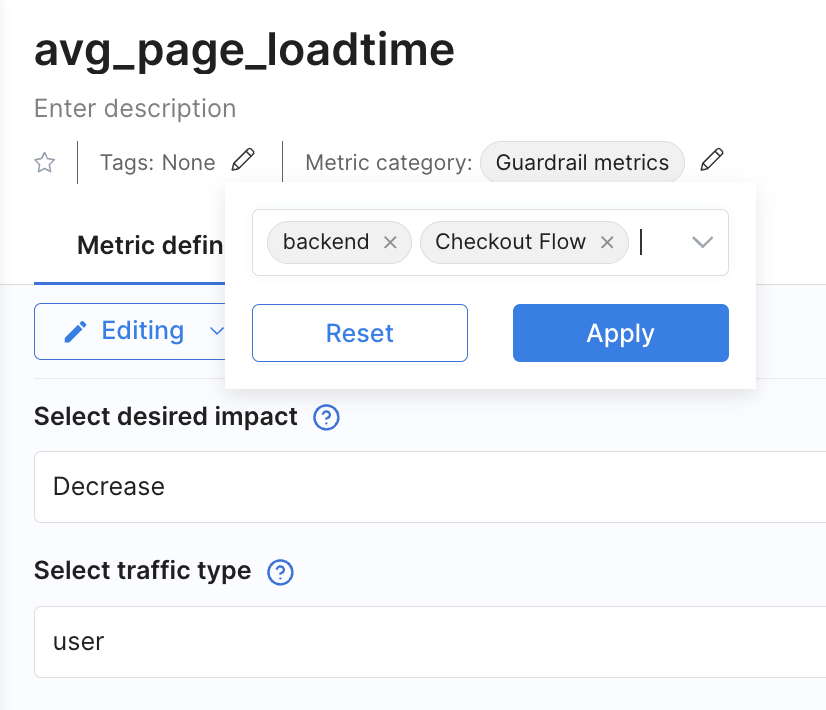This screenshot has height=710, width=826.
Task: Open help for Select desired impact
Action: tap(326, 417)
